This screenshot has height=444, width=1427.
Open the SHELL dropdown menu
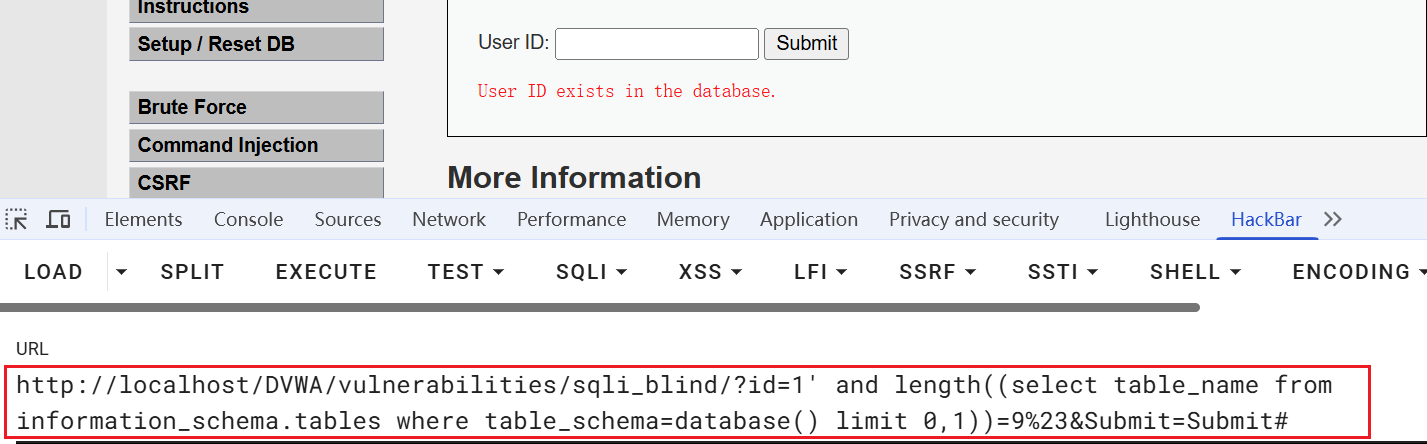1195,272
